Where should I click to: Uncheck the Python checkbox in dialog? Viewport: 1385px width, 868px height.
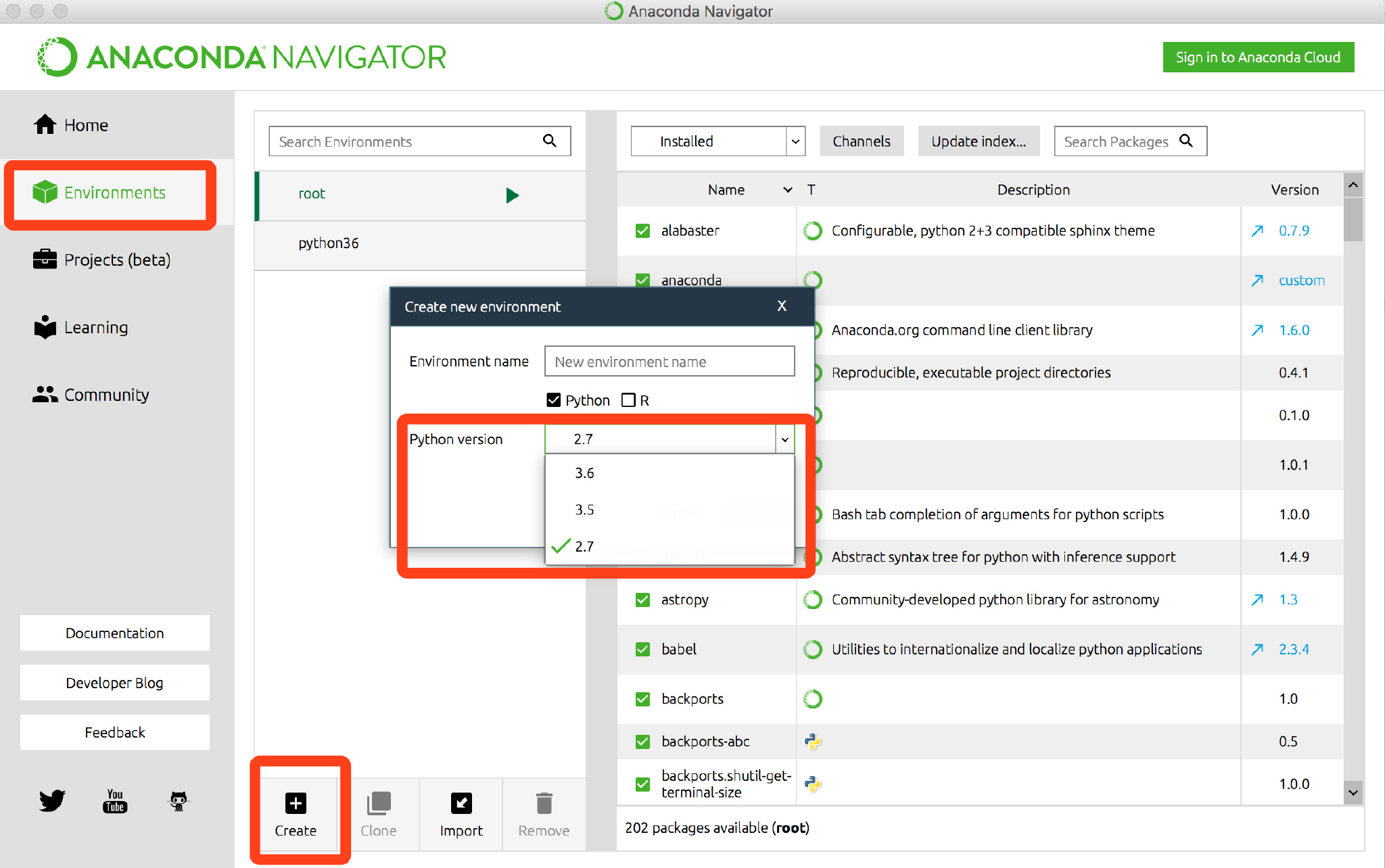[553, 400]
